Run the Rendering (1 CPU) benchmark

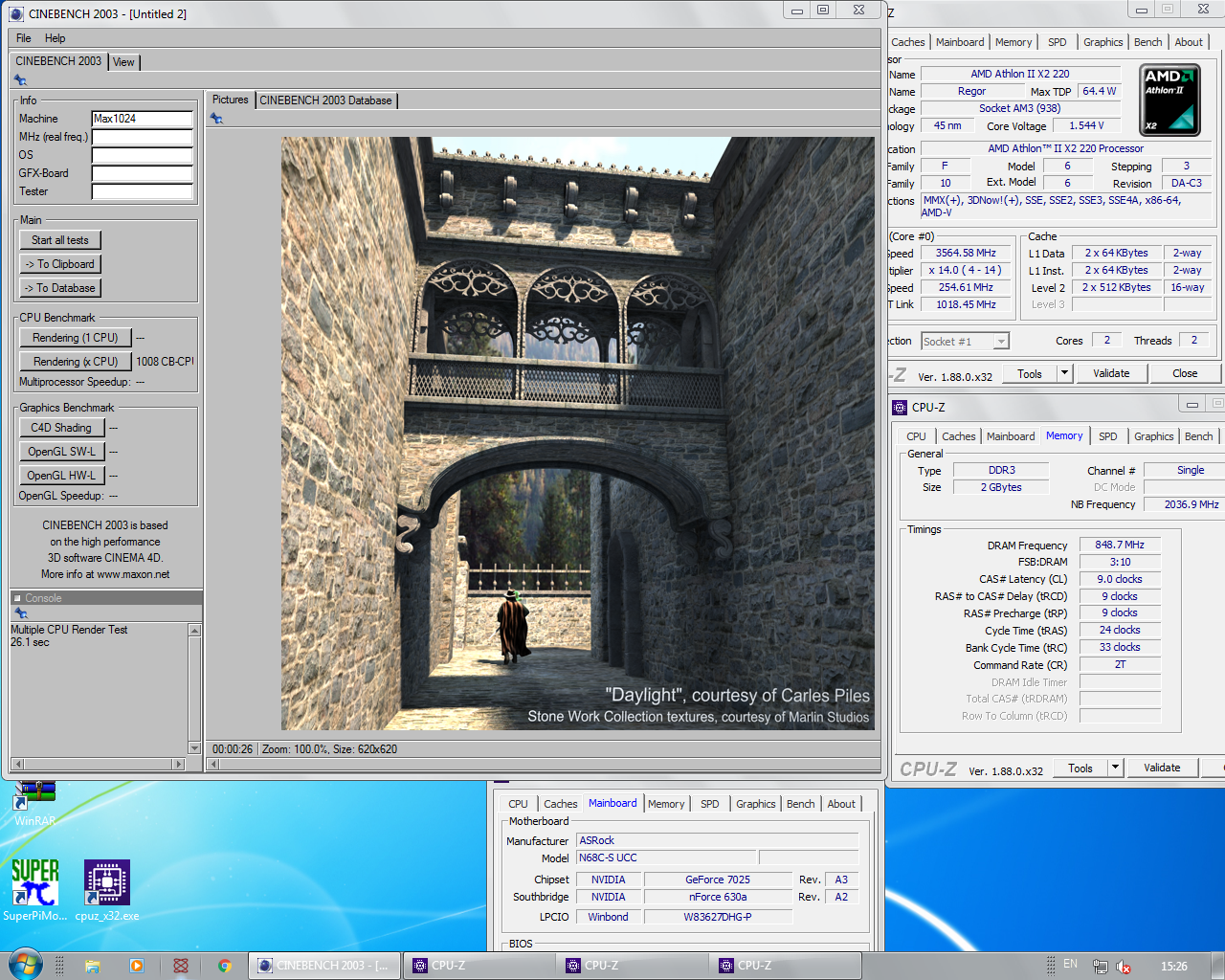tap(76, 338)
